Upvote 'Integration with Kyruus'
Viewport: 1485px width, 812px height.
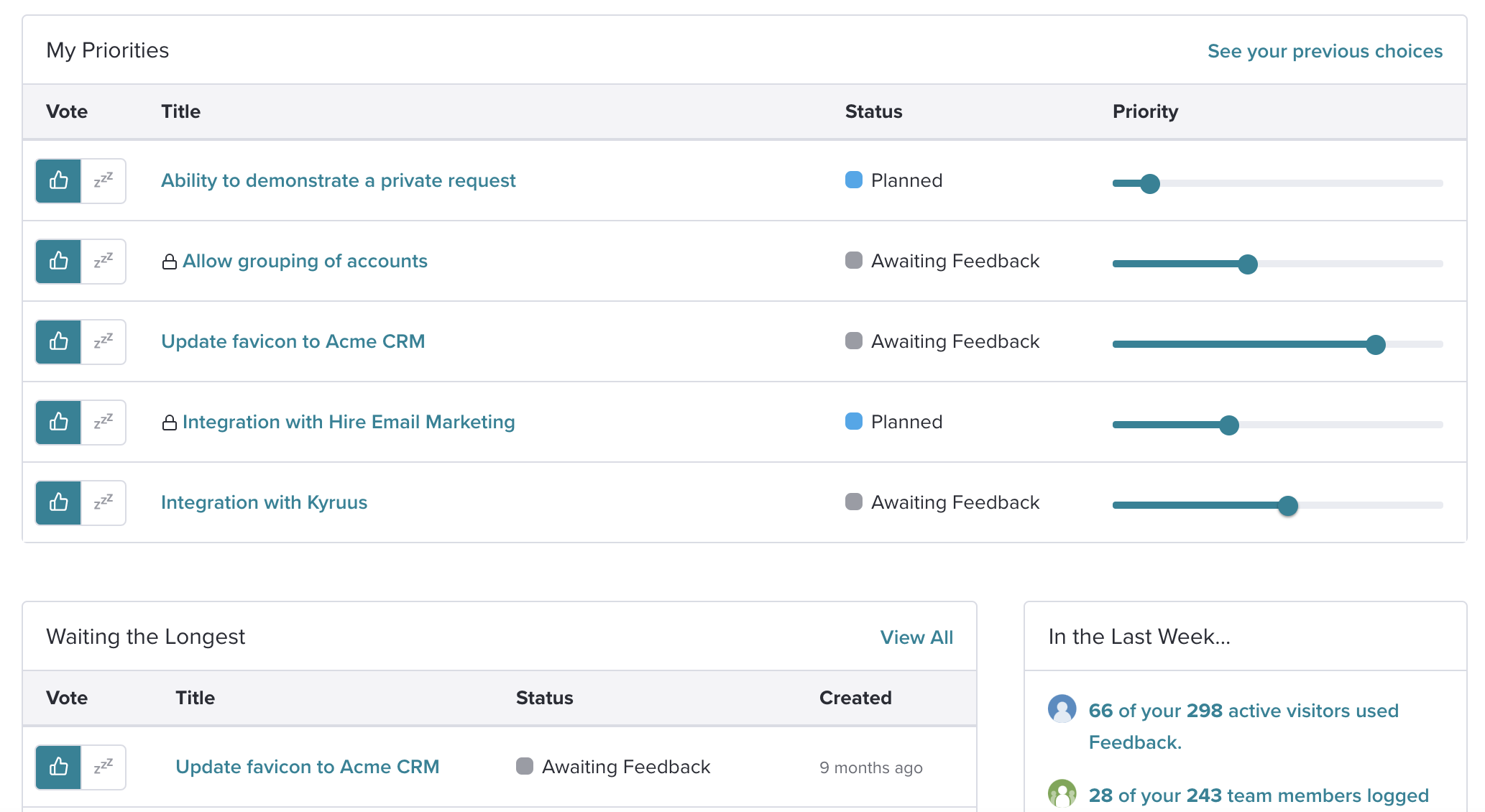[x=58, y=503]
